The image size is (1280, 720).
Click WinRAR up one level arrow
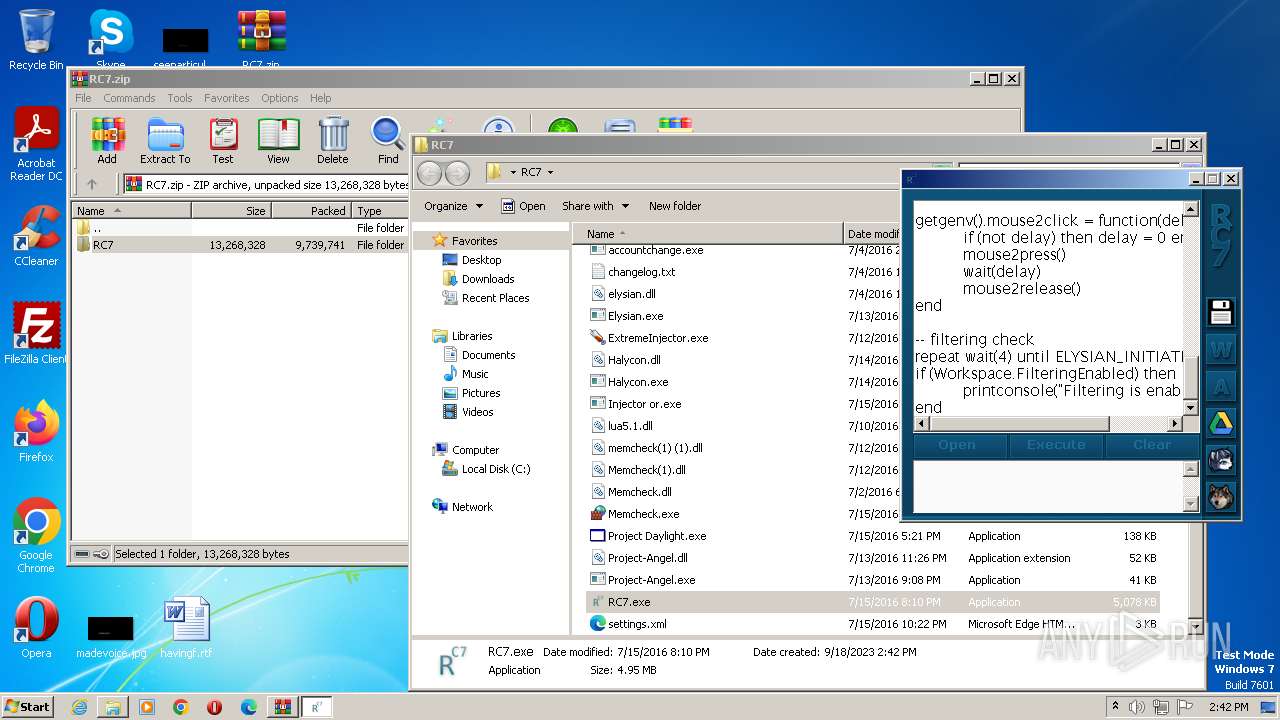(92, 184)
